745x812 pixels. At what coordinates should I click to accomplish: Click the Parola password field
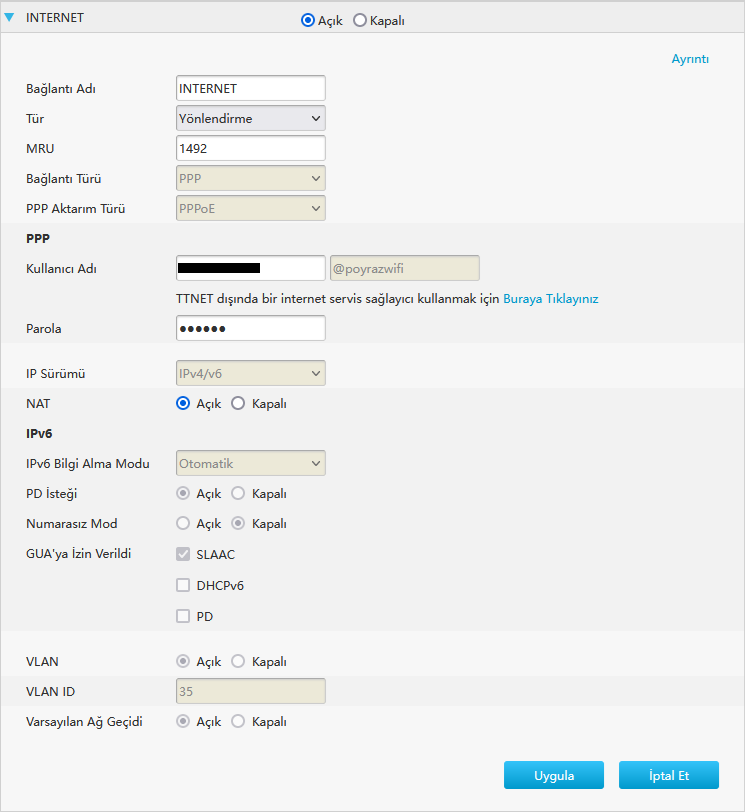tap(251, 328)
